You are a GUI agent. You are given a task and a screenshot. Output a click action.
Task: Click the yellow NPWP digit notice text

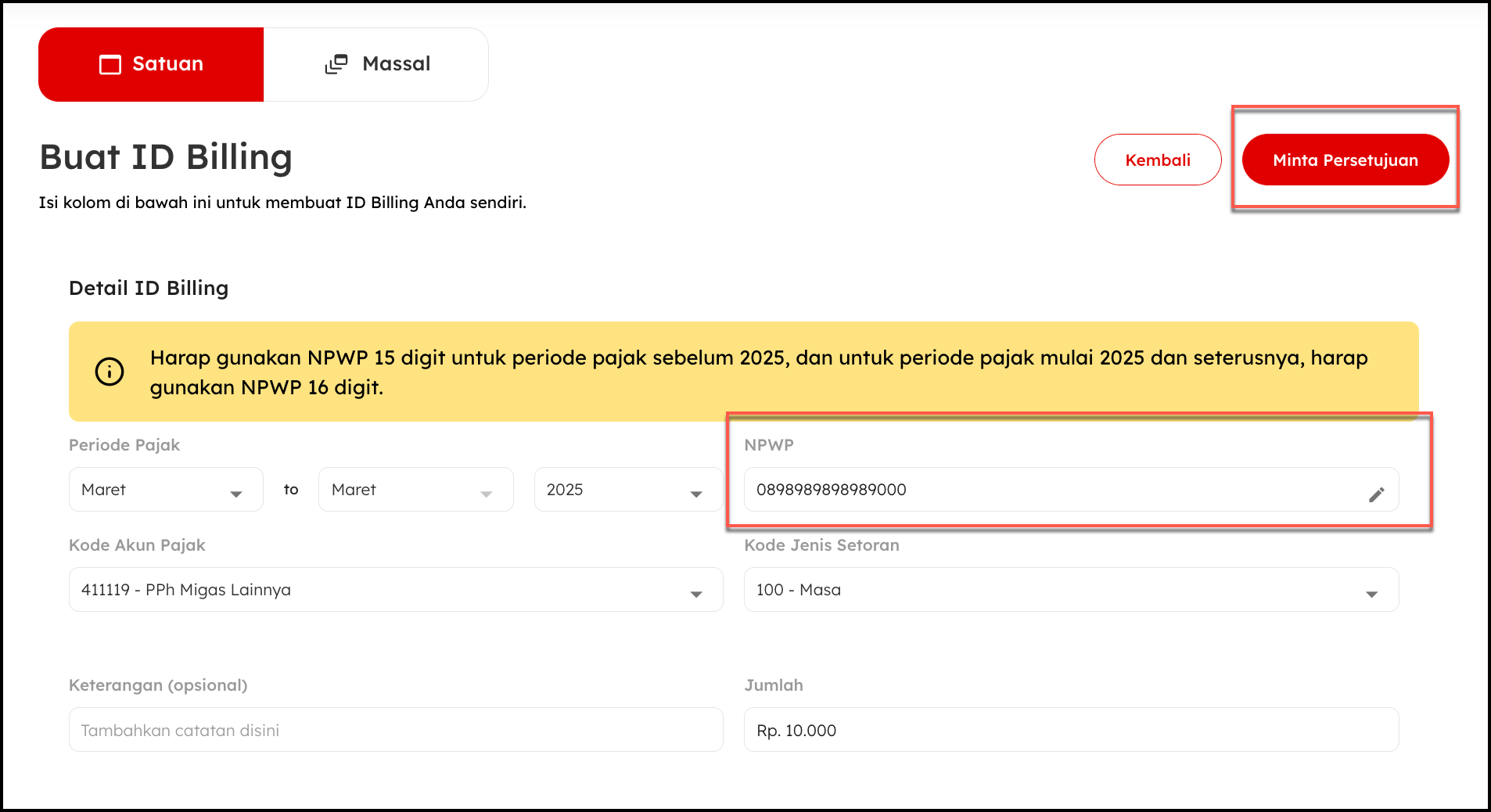(x=757, y=372)
